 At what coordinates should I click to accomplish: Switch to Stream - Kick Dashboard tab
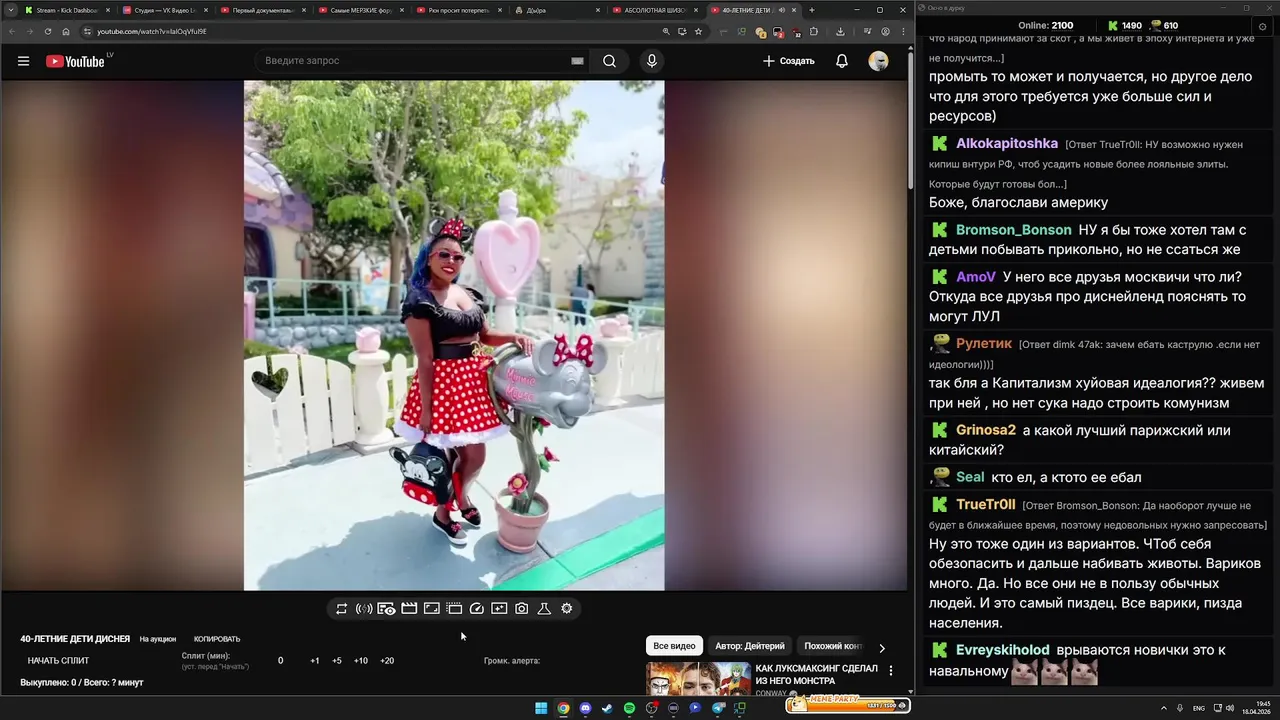65,10
